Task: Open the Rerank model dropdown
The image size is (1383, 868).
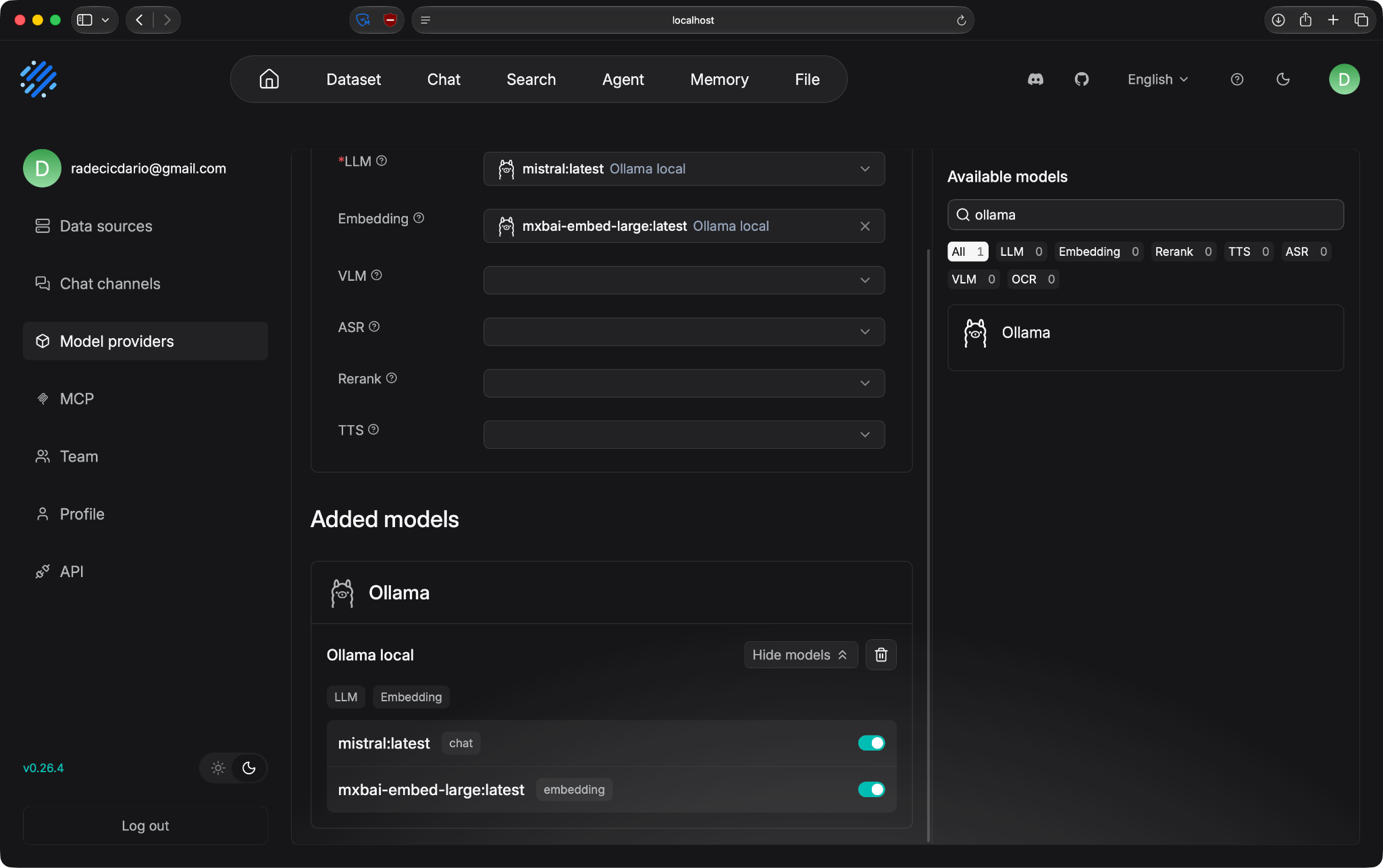Action: 684,383
